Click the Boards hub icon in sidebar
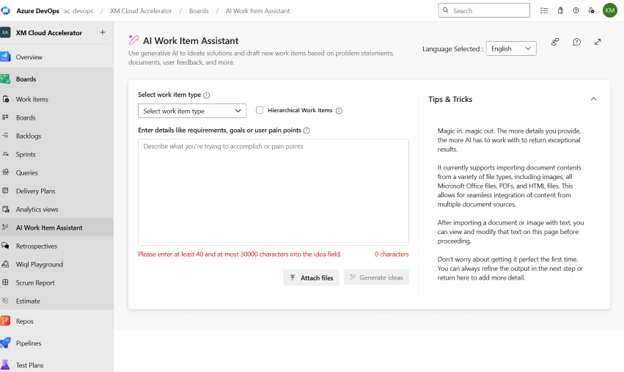 click(x=6, y=79)
